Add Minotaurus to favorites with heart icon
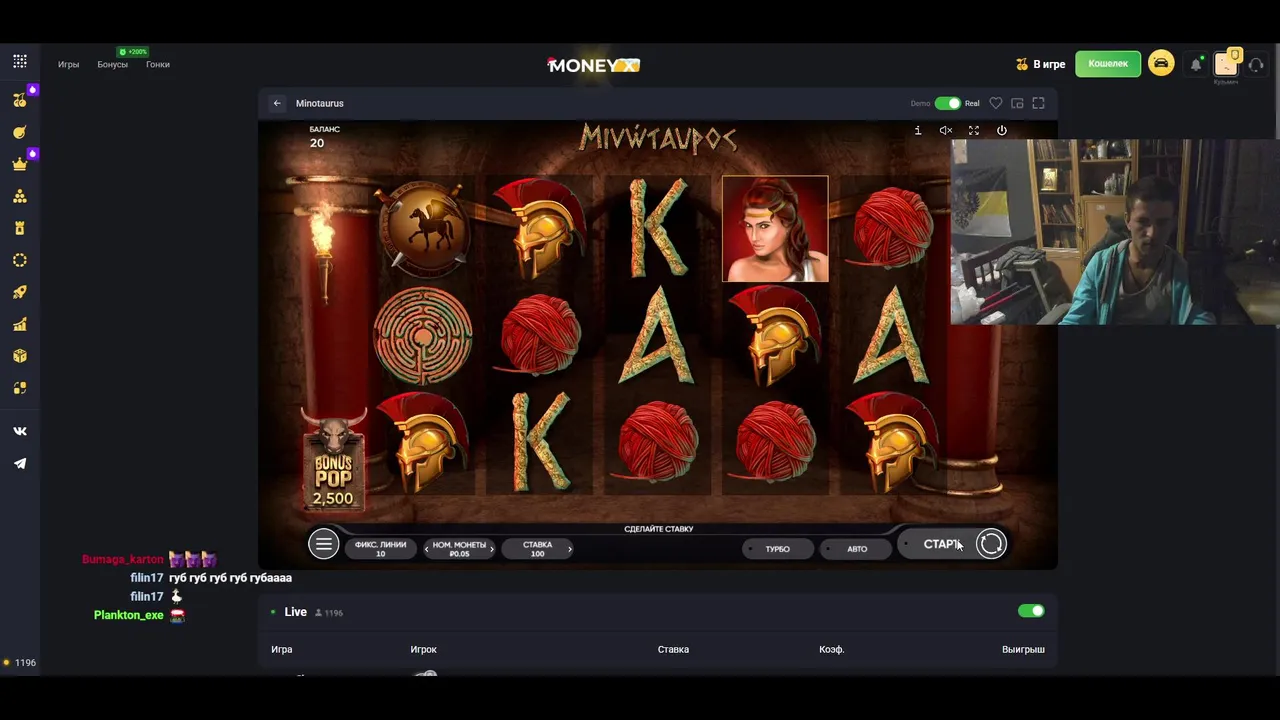Image resolution: width=1280 pixels, height=720 pixels. coord(996,103)
